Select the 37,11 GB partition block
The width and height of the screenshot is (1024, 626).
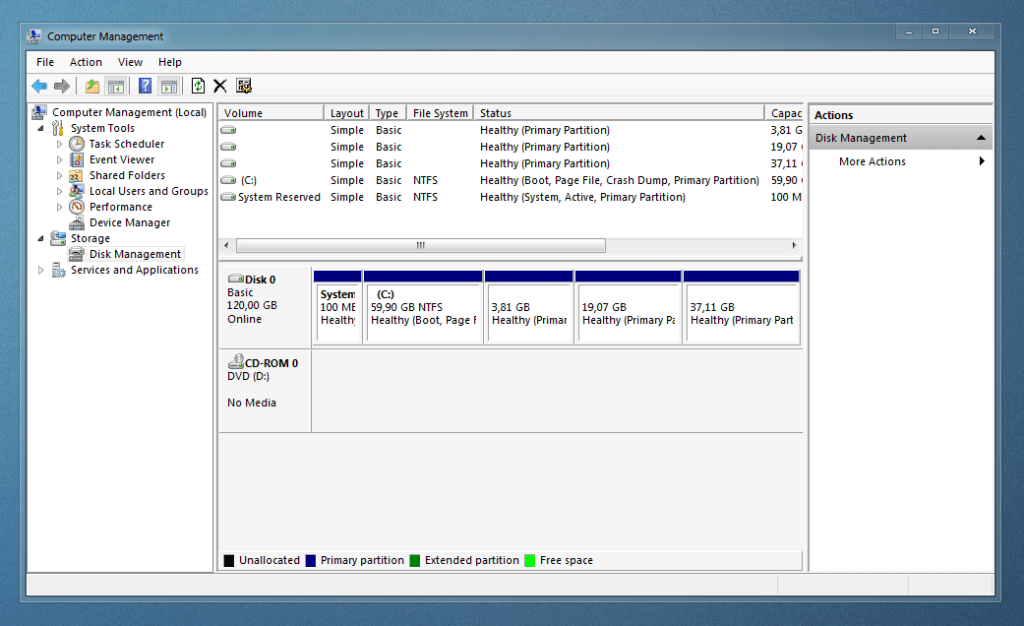coord(740,313)
